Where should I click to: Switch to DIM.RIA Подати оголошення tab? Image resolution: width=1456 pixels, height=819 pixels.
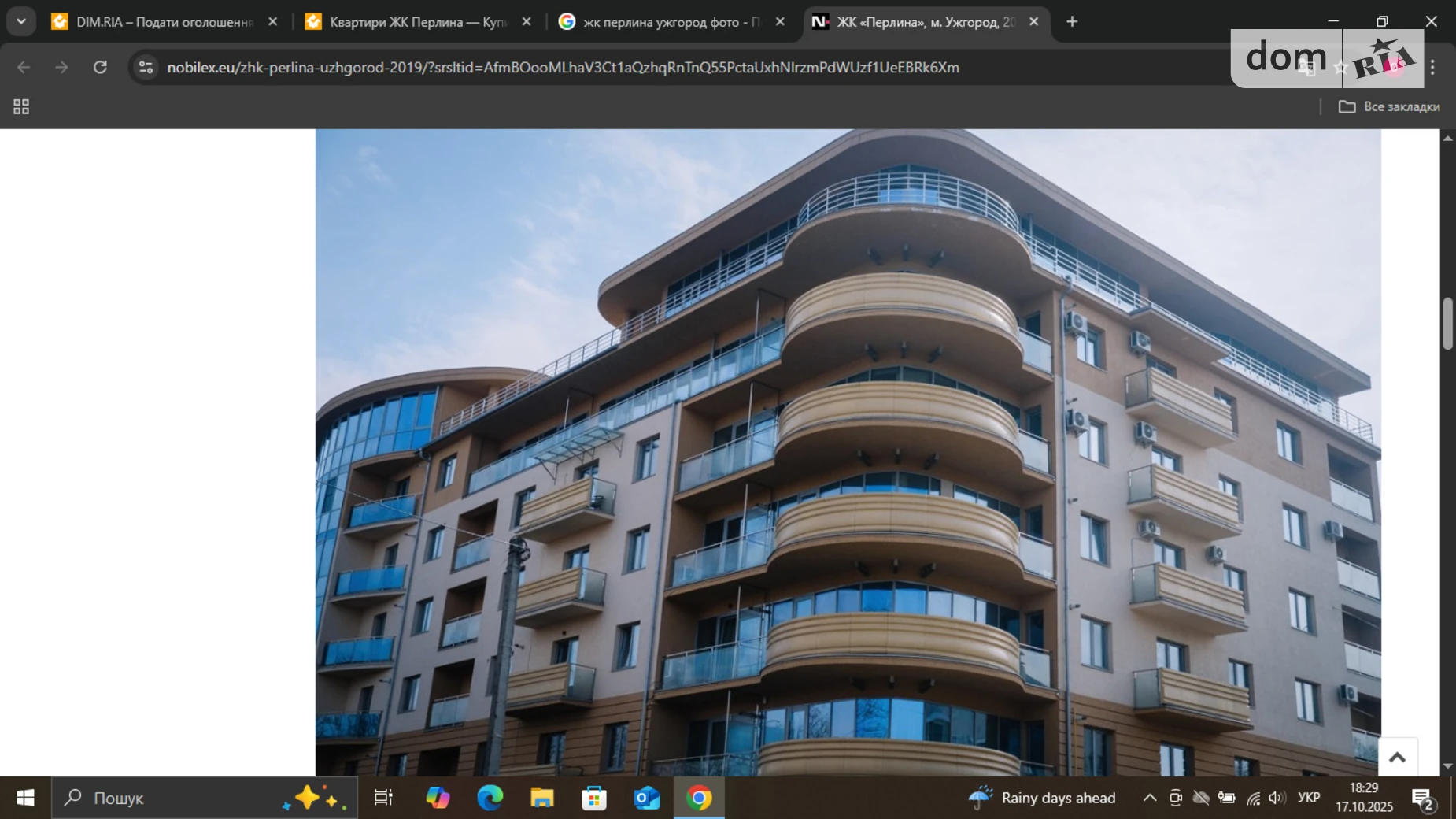click(164, 22)
